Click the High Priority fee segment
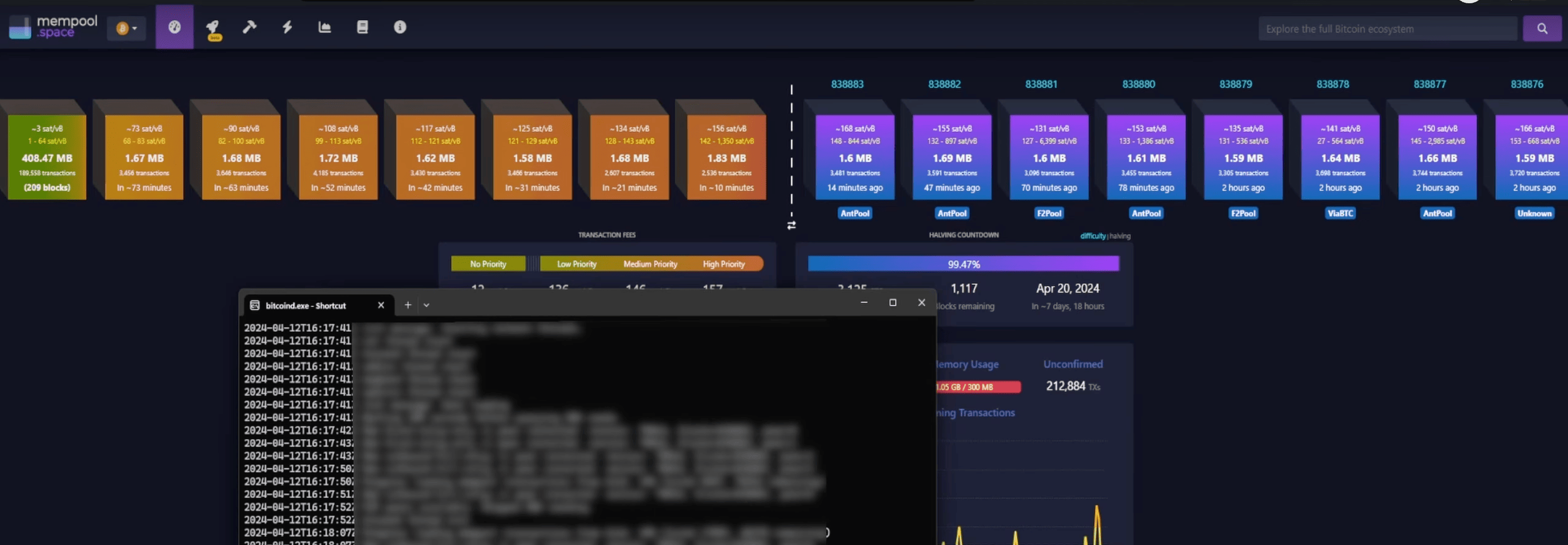The width and height of the screenshot is (1568, 545). click(x=724, y=264)
